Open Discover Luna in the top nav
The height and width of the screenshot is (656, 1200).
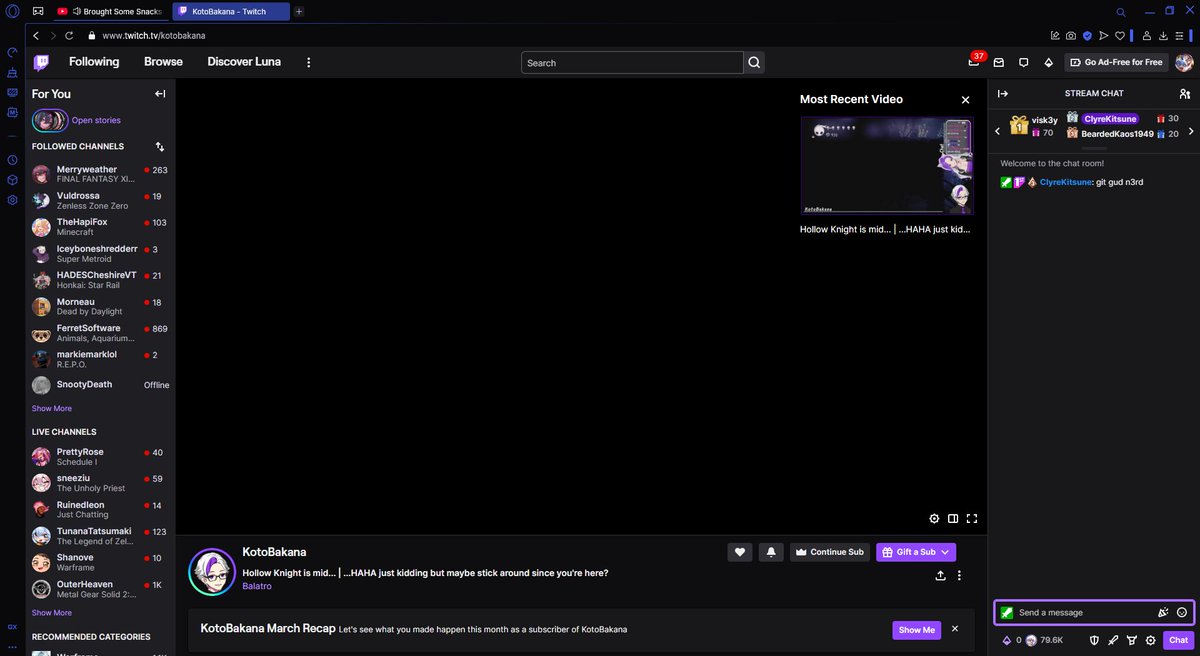coord(244,62)
